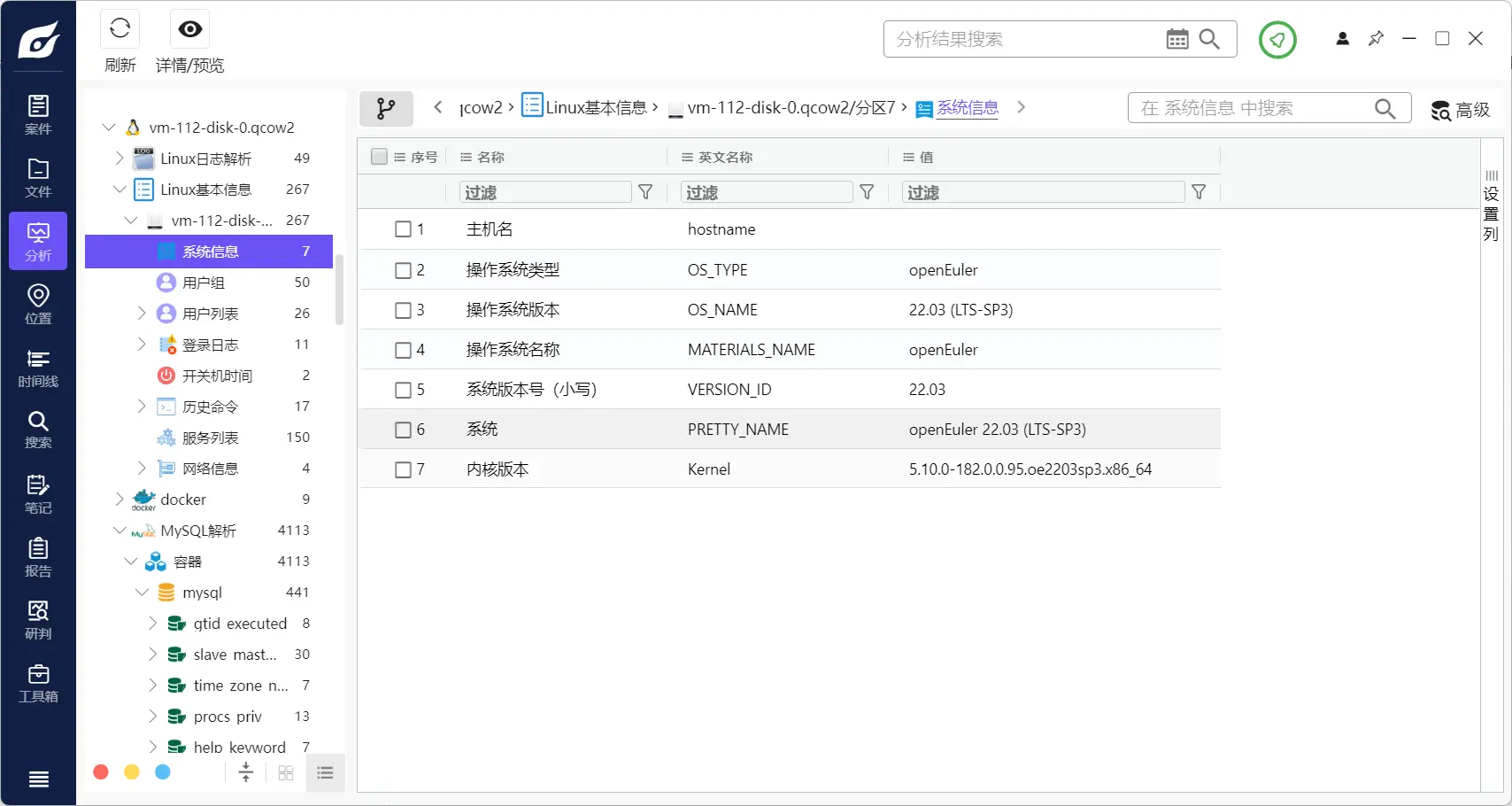Open the 文件 (Files) sidebar section
The height and width of the screenshot is (806, 1512).
coord(38,178)
